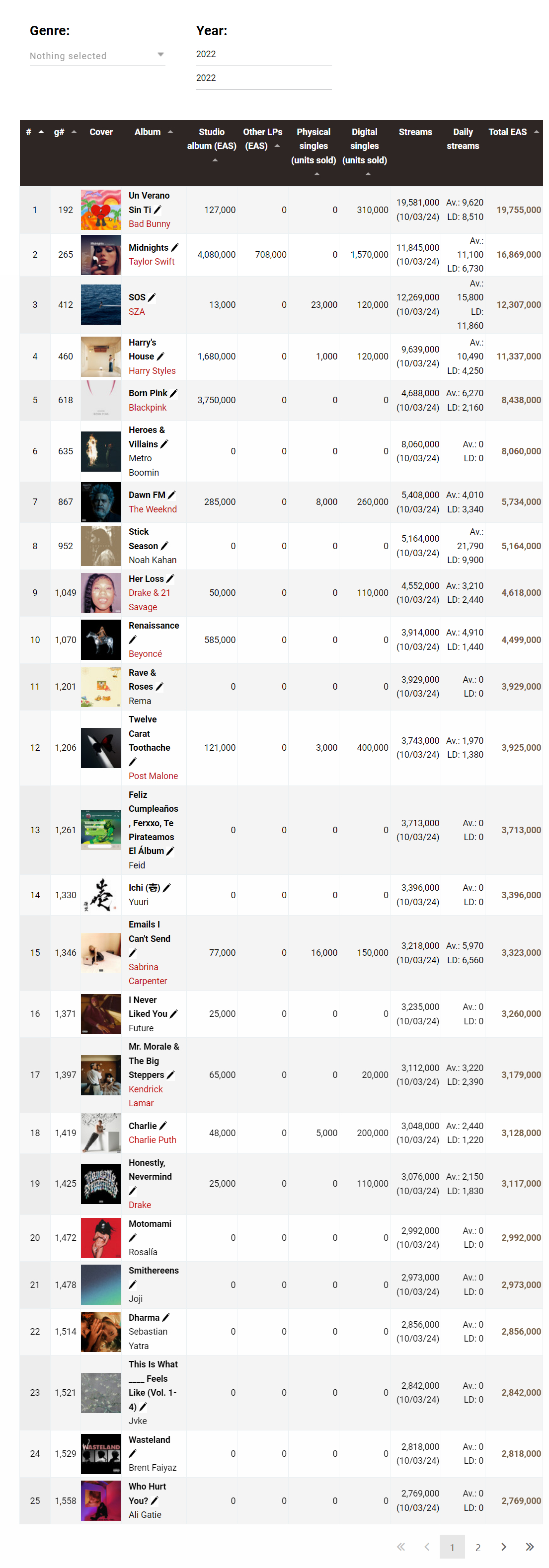The height and width of the screenshot is (1568, 549).
Task: Click the first Year 2022 input field
Action: pos(264,54)
